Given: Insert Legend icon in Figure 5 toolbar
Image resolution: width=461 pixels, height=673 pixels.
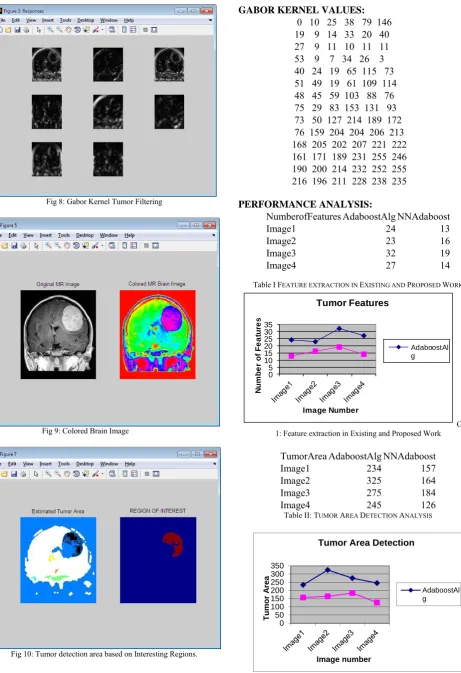Looking at the screenshot, I should tap(133, 246).
